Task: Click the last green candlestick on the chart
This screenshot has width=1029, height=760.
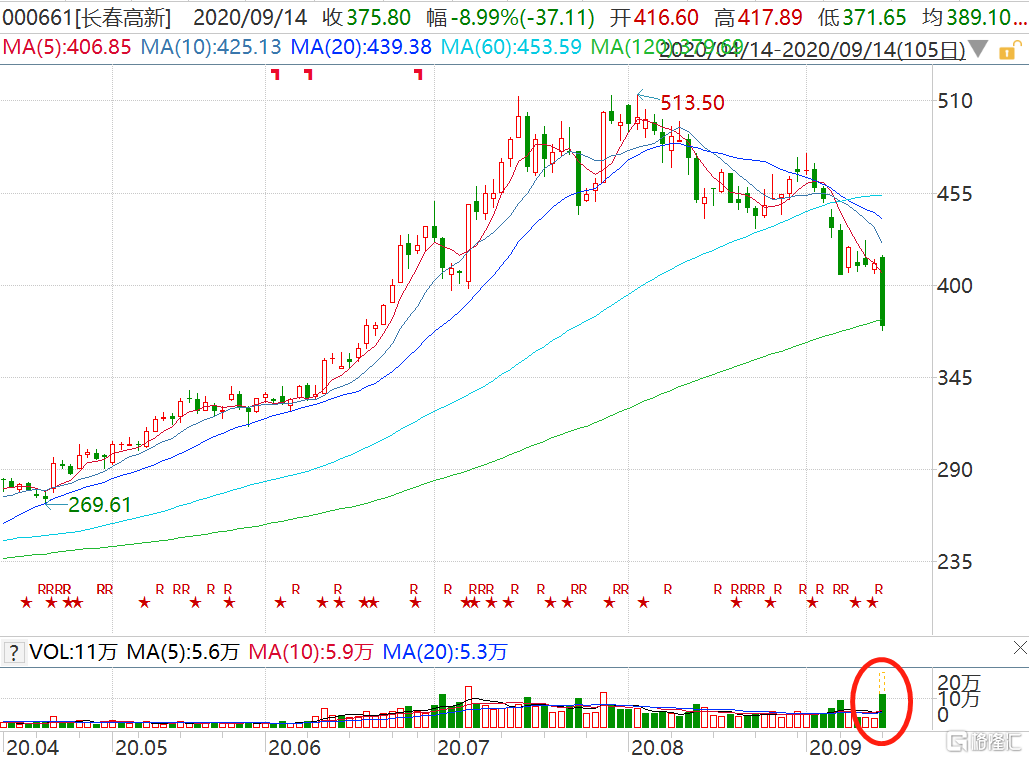Action: click(x=883, y=290)
